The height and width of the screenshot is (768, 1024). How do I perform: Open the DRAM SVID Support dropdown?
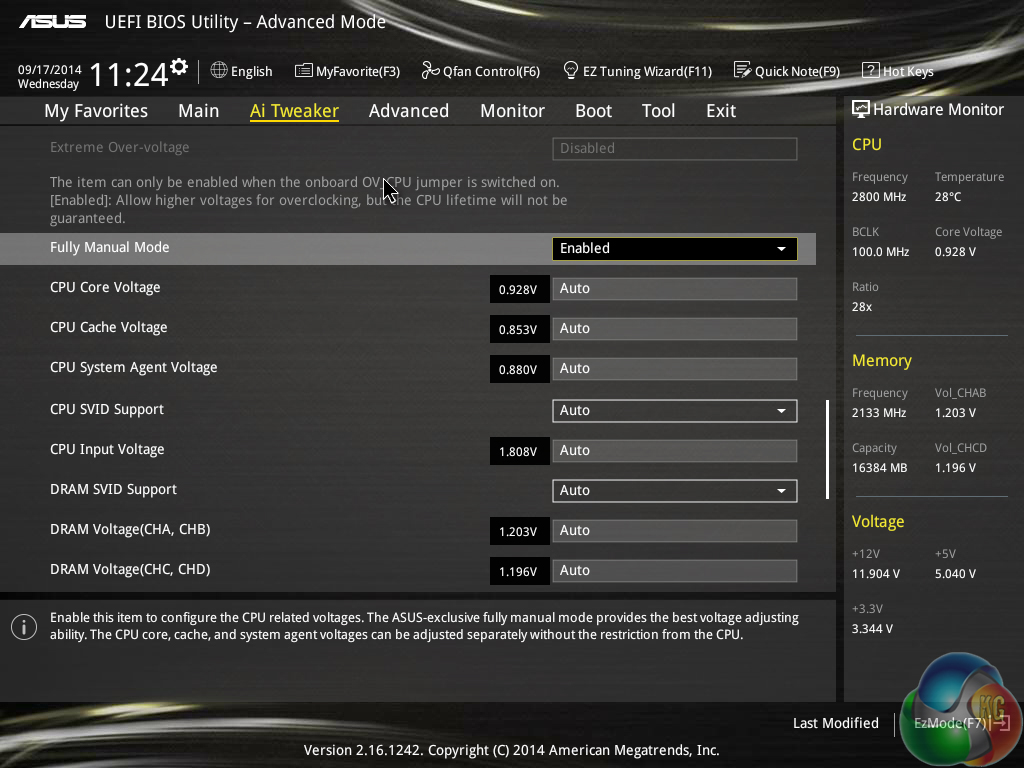tap(675, 490)
